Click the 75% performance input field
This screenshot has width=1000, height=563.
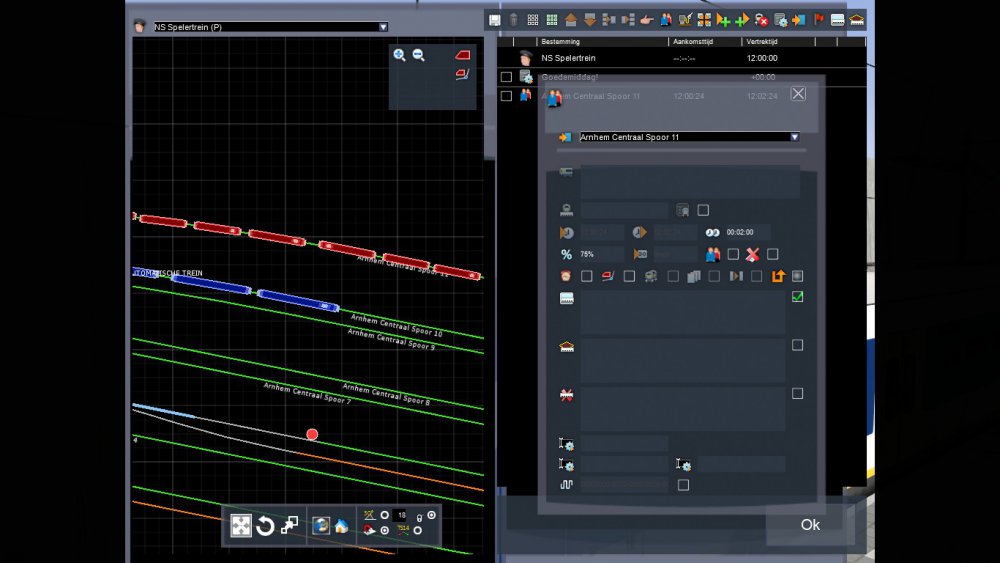pos(600,254)
